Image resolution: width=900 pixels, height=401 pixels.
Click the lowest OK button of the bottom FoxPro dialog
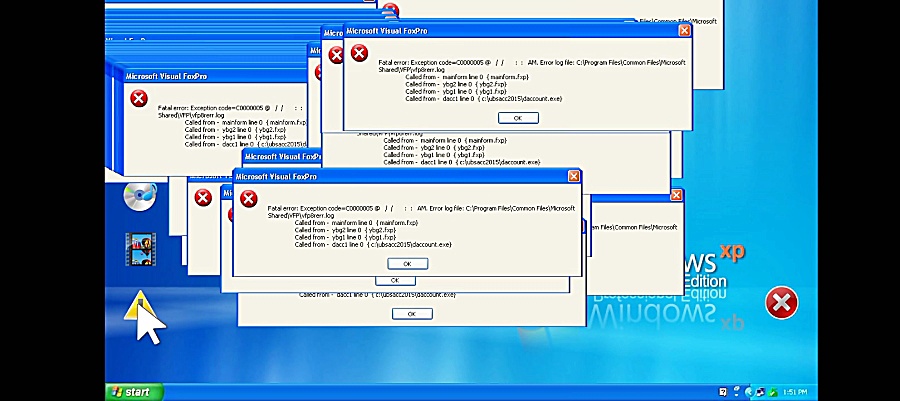pyautogui.click(x=412, y=314)
